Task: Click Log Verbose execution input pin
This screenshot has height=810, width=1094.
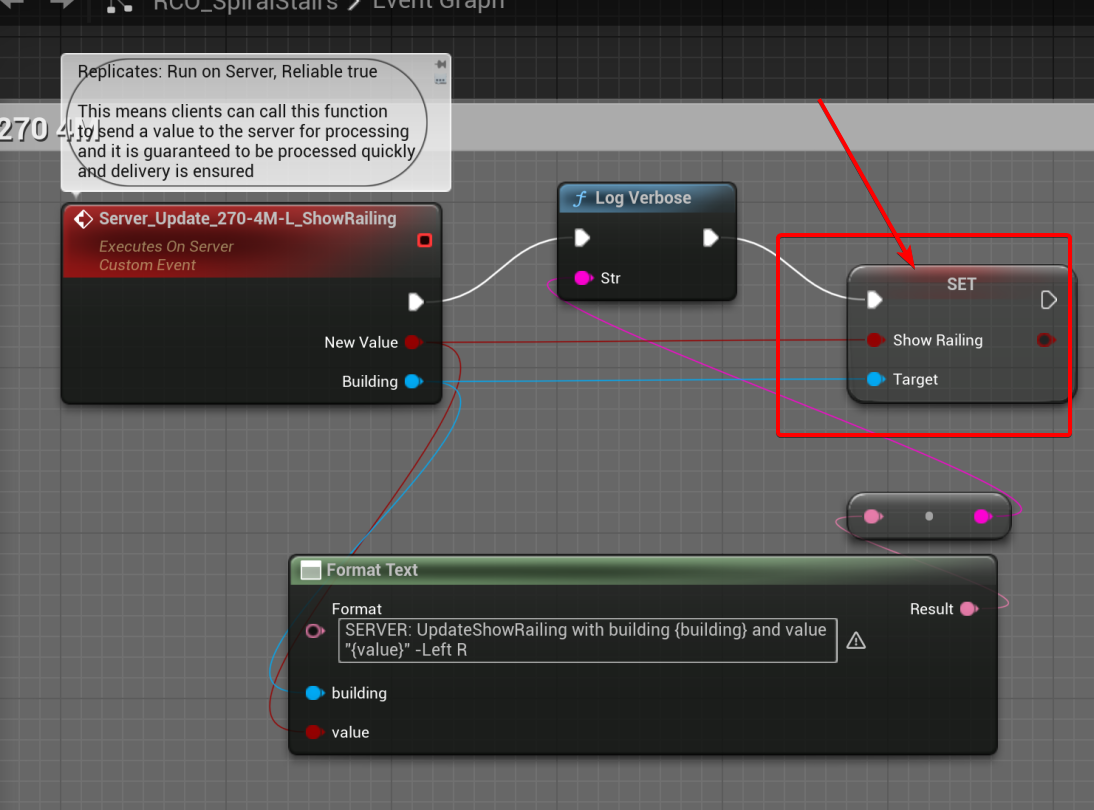Action: coord(582,238)
